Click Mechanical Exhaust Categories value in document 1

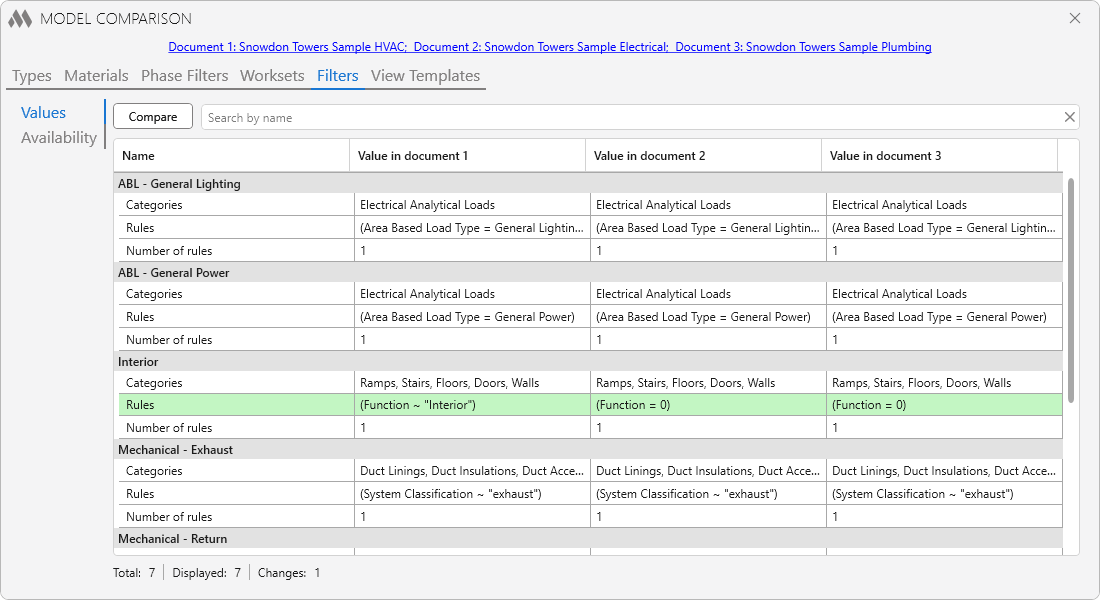pyautogui.click(x=472, y=471)
